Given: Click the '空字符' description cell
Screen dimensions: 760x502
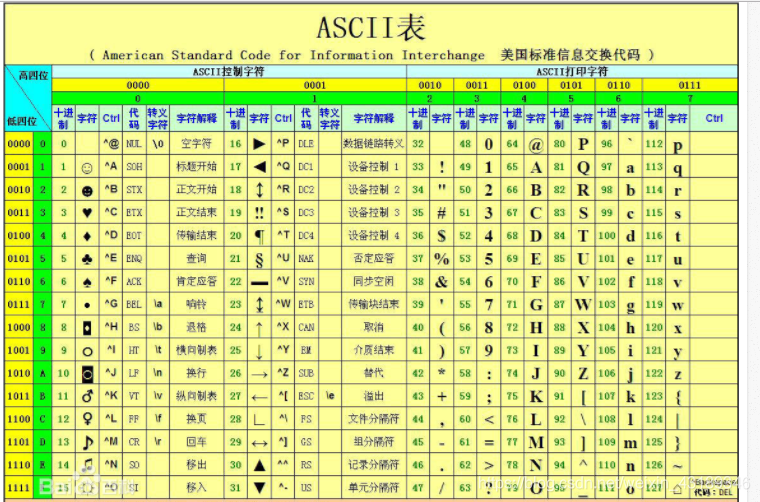Looking at the screenshot, I should tap(196, 144).
